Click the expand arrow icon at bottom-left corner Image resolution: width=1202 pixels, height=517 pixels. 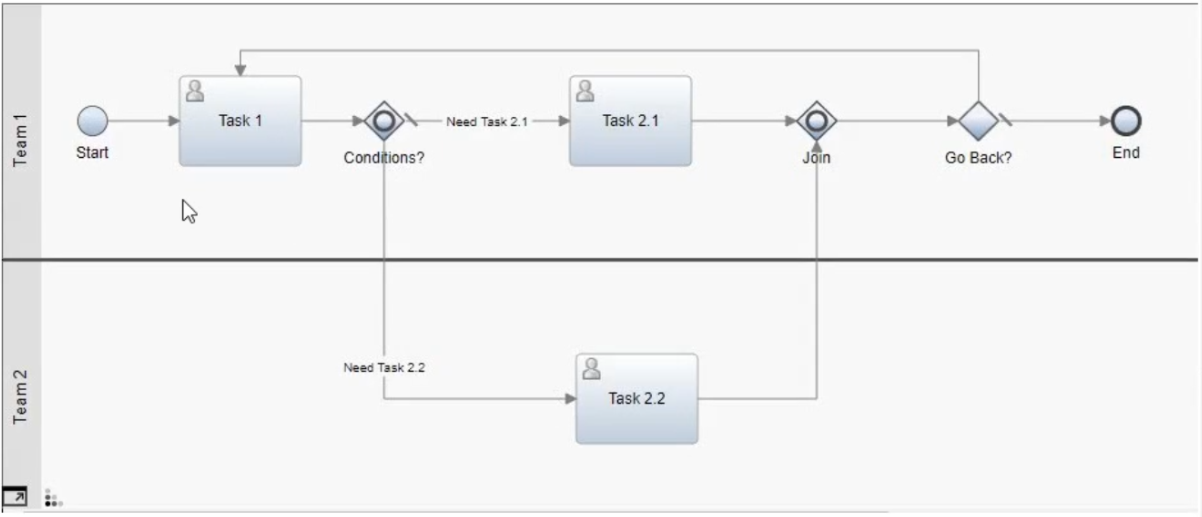(x=14, y=496)
